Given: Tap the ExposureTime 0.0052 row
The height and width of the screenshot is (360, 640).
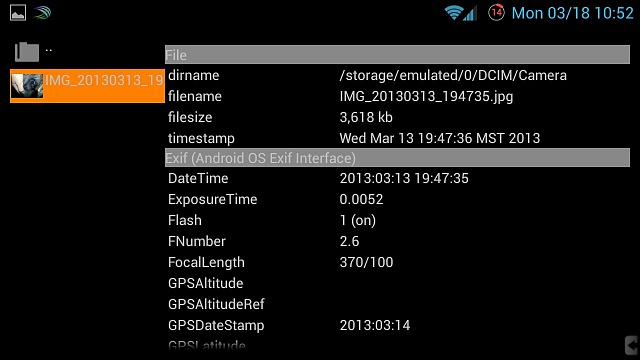Looking at the screenshot, I should [x=397, y=199].
